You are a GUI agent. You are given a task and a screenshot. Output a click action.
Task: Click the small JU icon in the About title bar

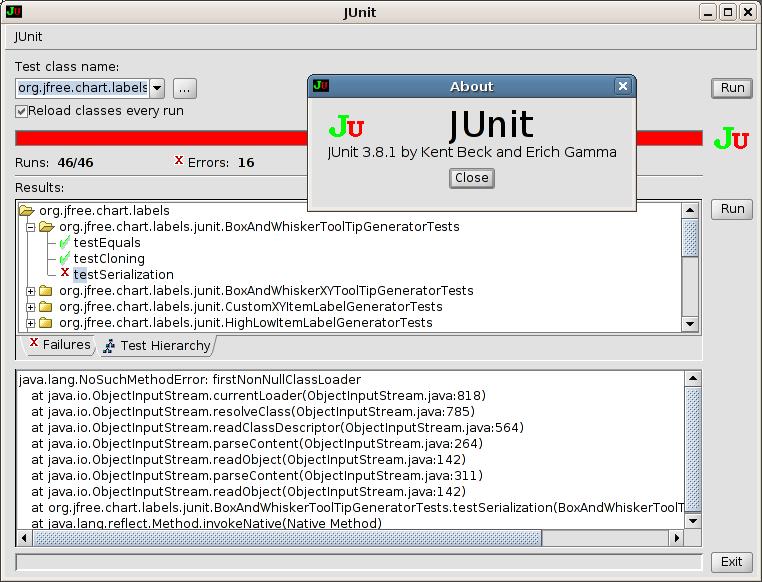point(321,86)
